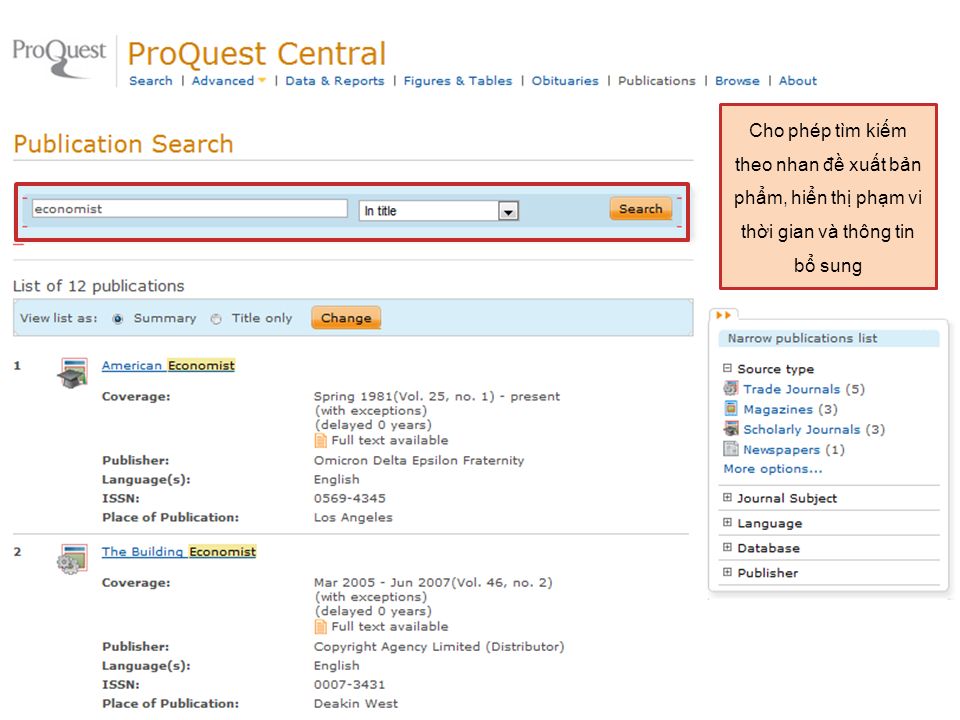Collapse the Source type section
This screenshot has height=720, width=960.
pyautogui.click(x=727, y=368)
